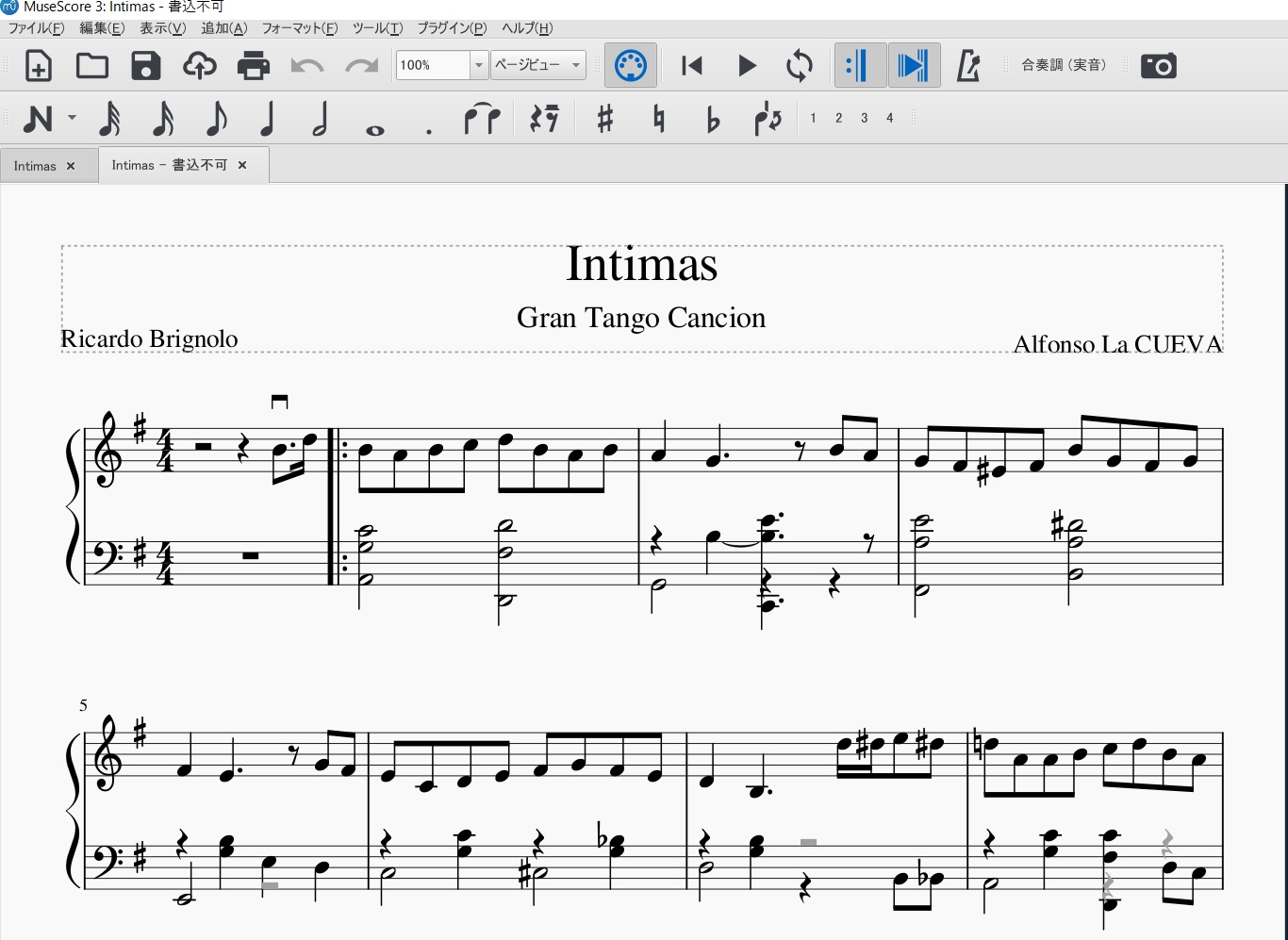1288x940 pixels.
Task: Expand the zoom percentage dropdown arrow
Action: pos(478,65)
